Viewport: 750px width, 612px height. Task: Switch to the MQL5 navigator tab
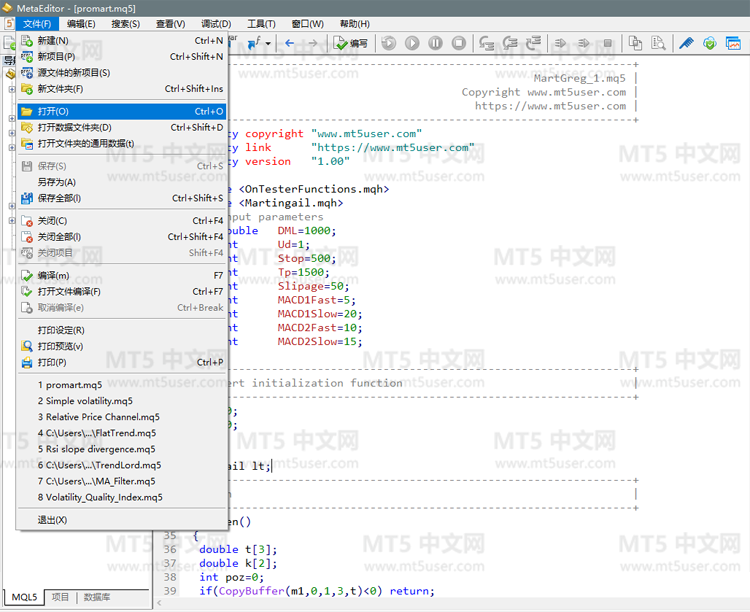[24, 597]
